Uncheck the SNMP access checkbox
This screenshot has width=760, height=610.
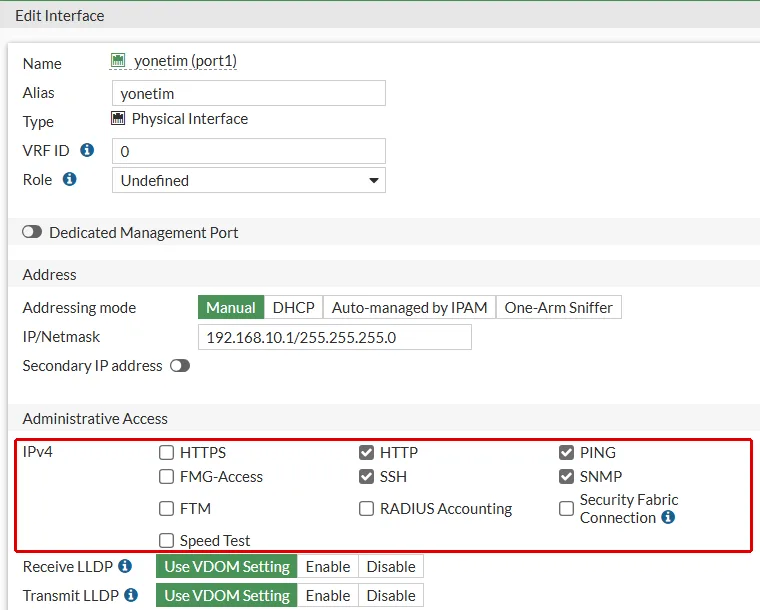click(x=566, y=477)
